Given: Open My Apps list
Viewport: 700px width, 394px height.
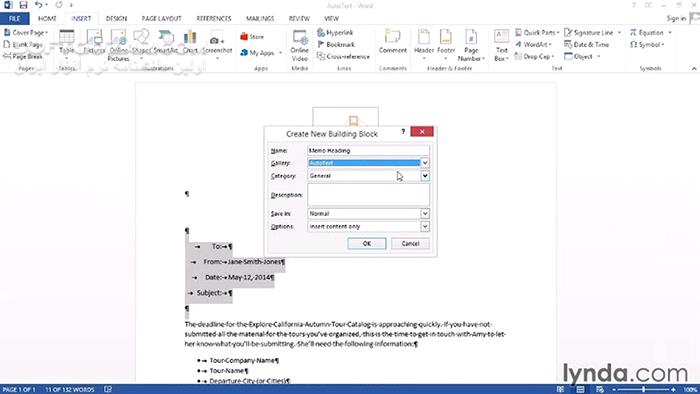Looking at the screenshot, I should (261, 53).
